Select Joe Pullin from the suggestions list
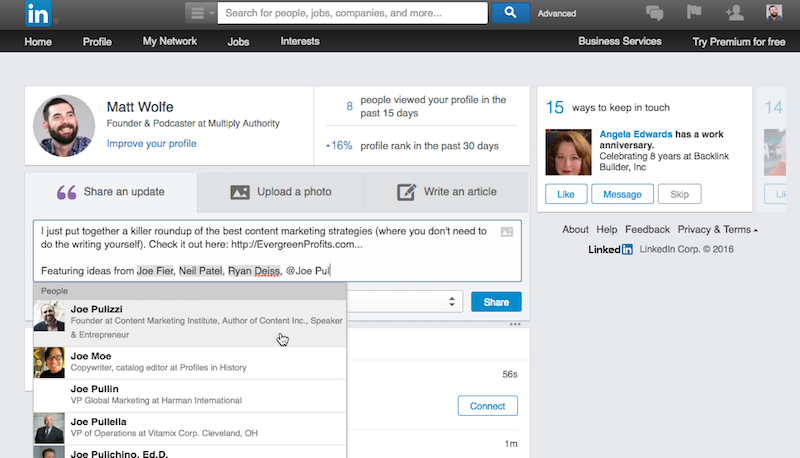800x458 pixels. point(190,396)
